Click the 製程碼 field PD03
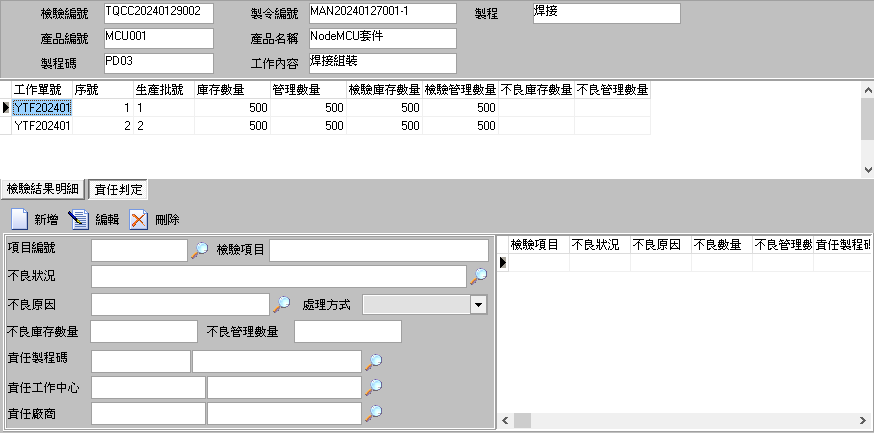Viewport: 874px width, 433px height. (159, 64)
